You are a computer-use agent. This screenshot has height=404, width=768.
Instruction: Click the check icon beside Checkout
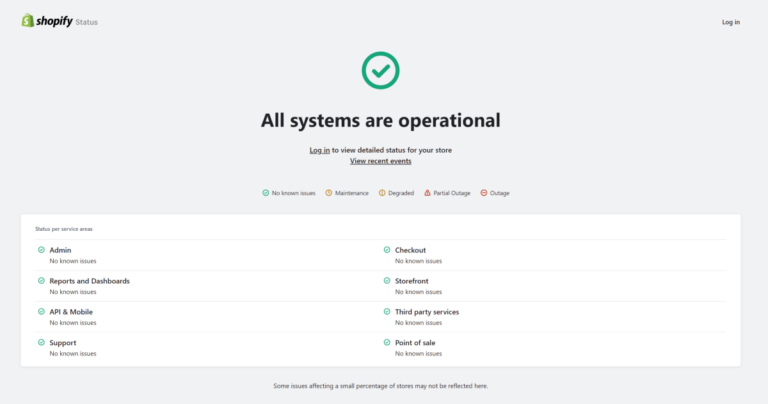(387, 250)
